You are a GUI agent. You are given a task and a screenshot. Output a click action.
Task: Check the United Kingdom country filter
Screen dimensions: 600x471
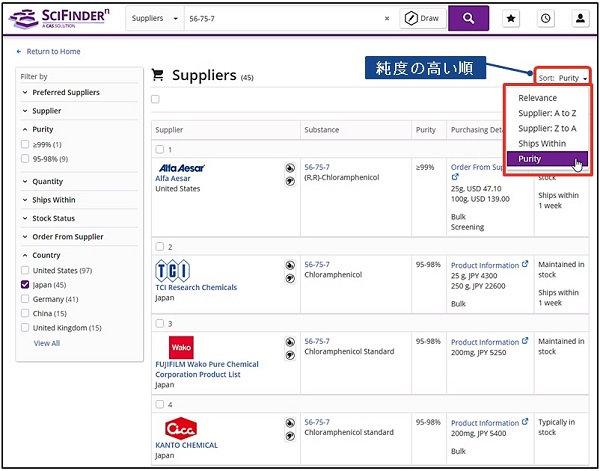tap(25, 328)
